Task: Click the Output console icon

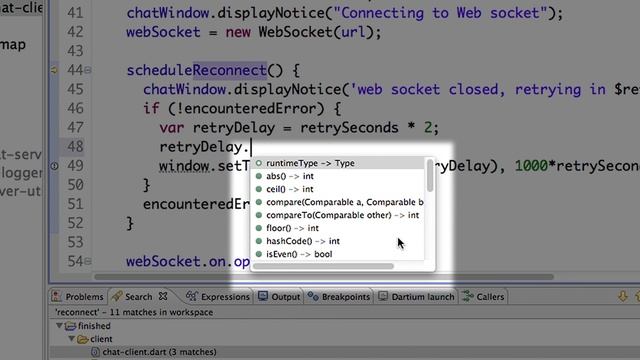Action: [263, 296]
